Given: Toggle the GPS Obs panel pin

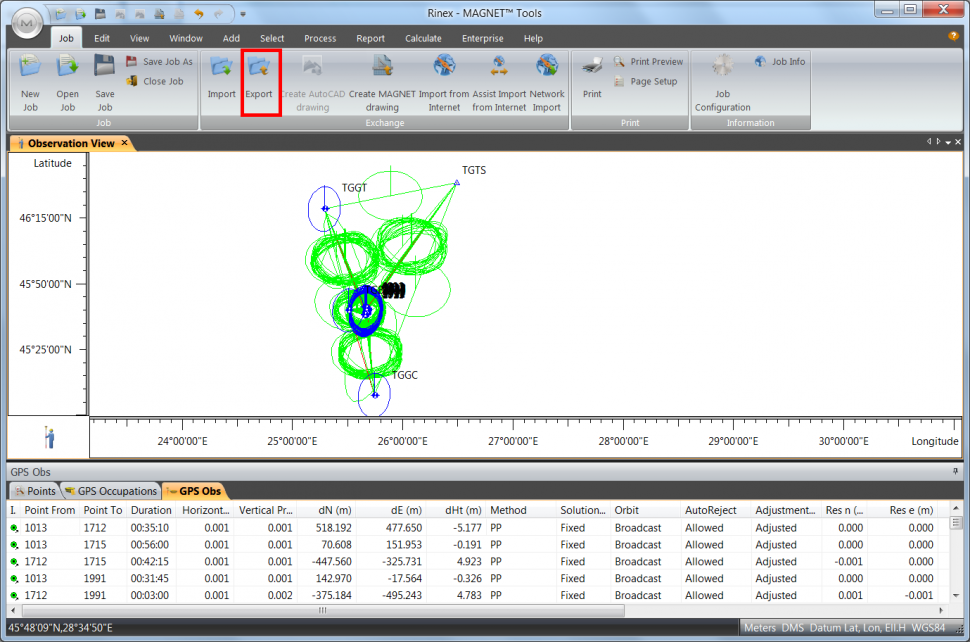Looking at the screenshot, I should pyautogui.click(x=956, y=471).
